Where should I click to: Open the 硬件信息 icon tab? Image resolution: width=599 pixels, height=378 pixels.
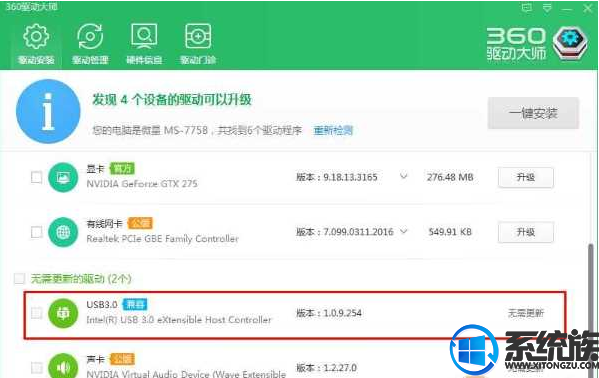[x=144, y=44]
